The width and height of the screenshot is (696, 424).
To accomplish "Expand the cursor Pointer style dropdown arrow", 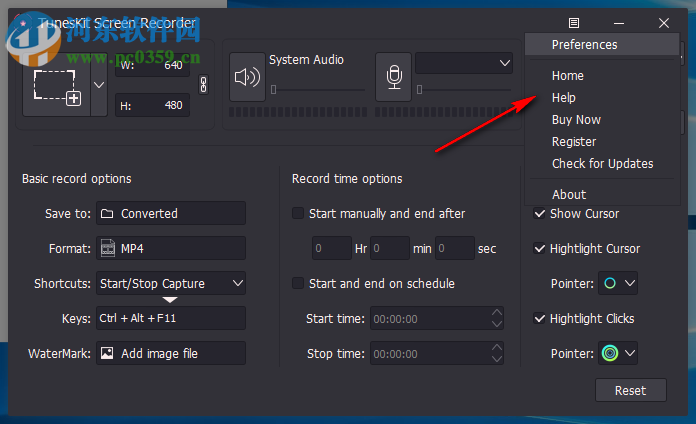I will (x=629, y=283).
